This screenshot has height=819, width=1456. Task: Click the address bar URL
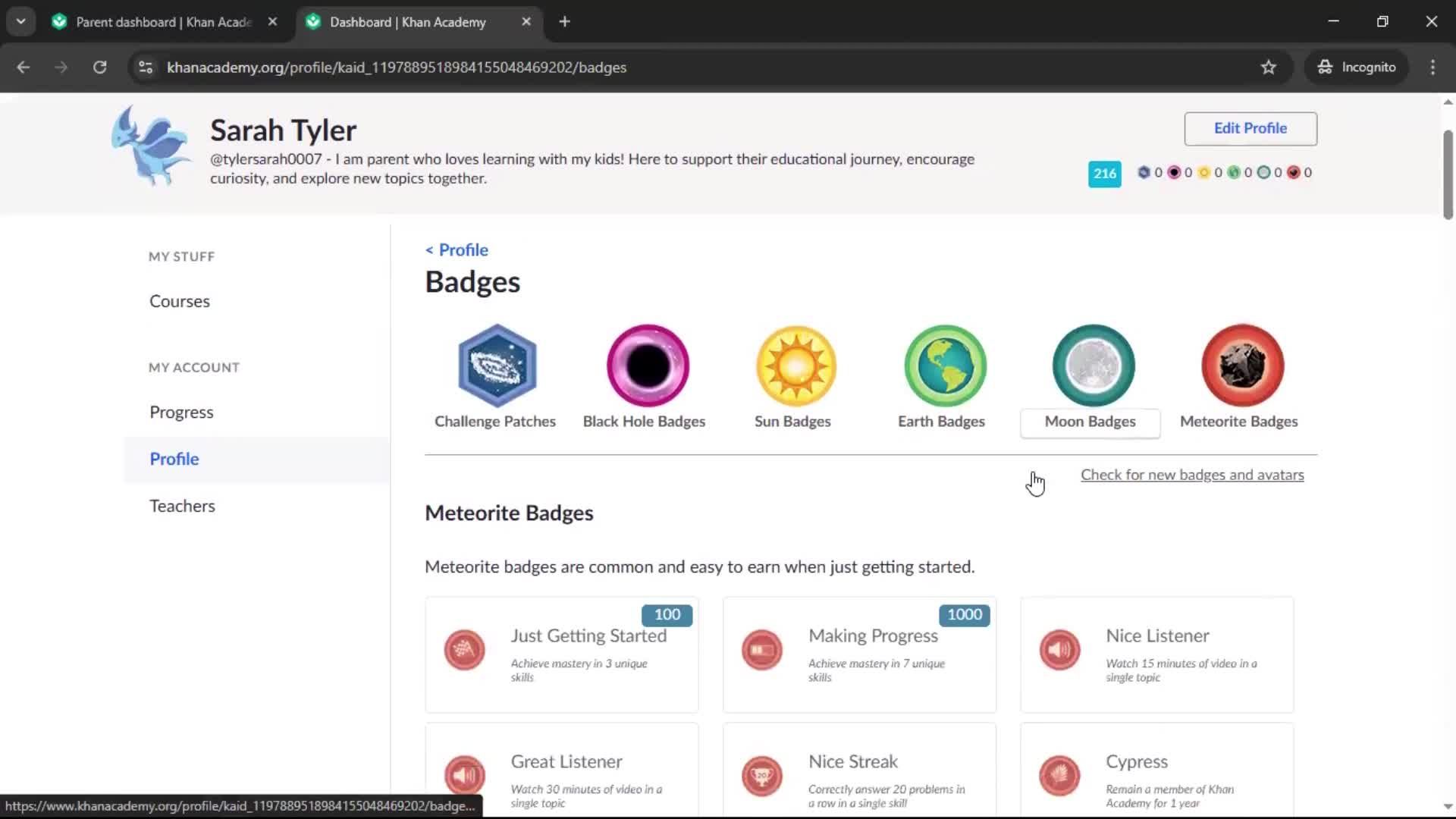click(397, 67)
